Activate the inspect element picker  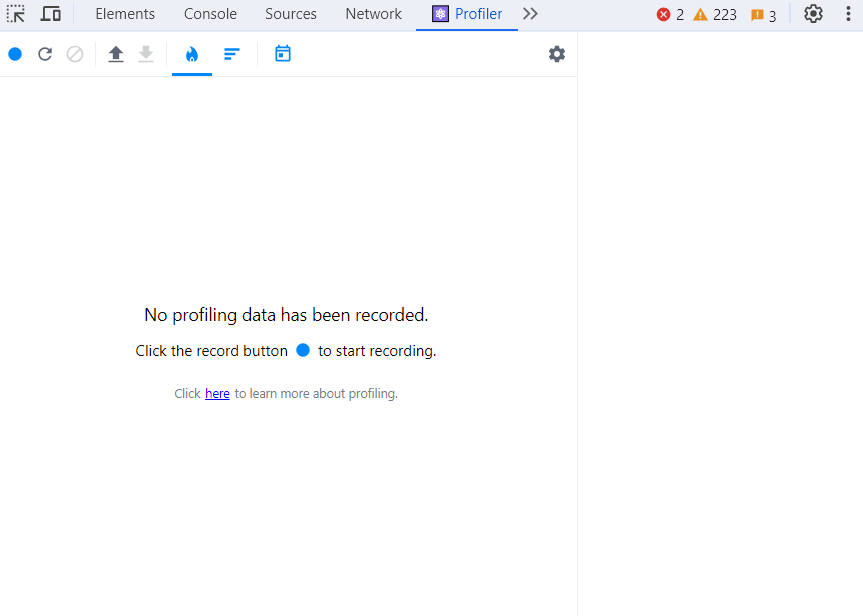[16, 14]
